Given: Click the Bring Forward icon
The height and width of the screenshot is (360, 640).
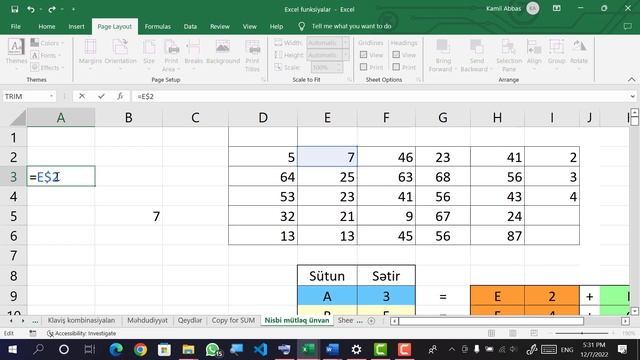Looking at the screenshot, I should coord(443,47).
